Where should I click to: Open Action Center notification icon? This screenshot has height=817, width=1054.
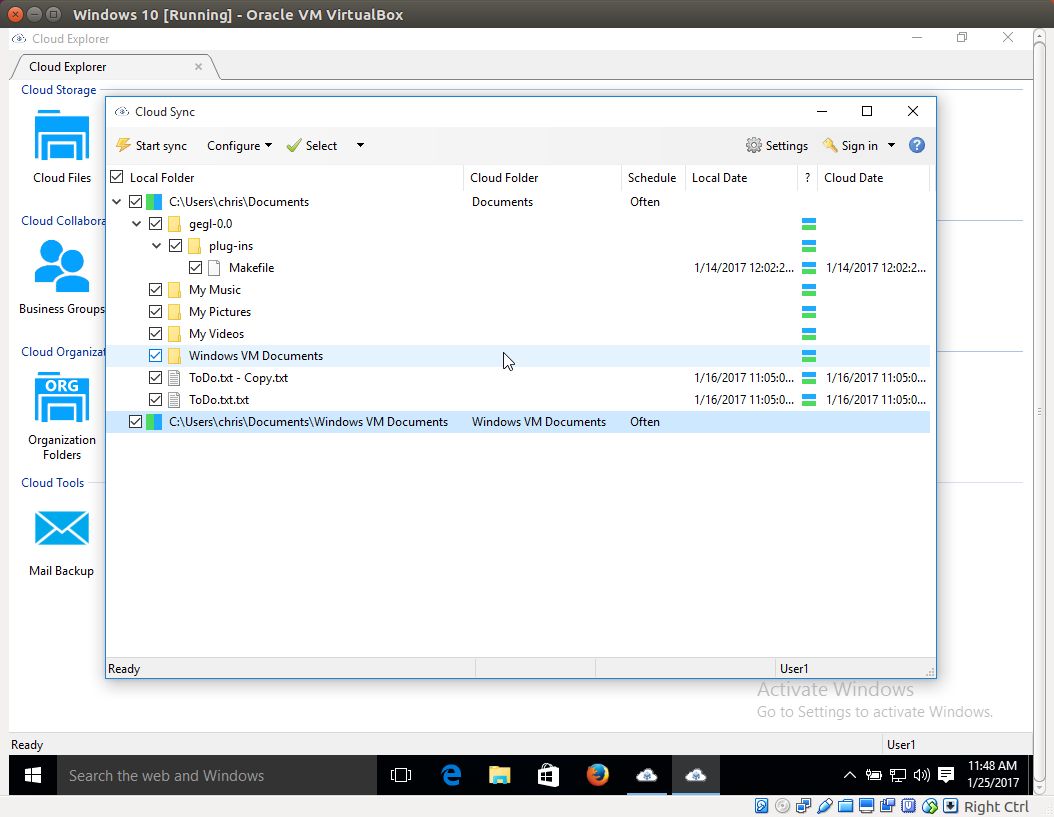click(946, 775)
